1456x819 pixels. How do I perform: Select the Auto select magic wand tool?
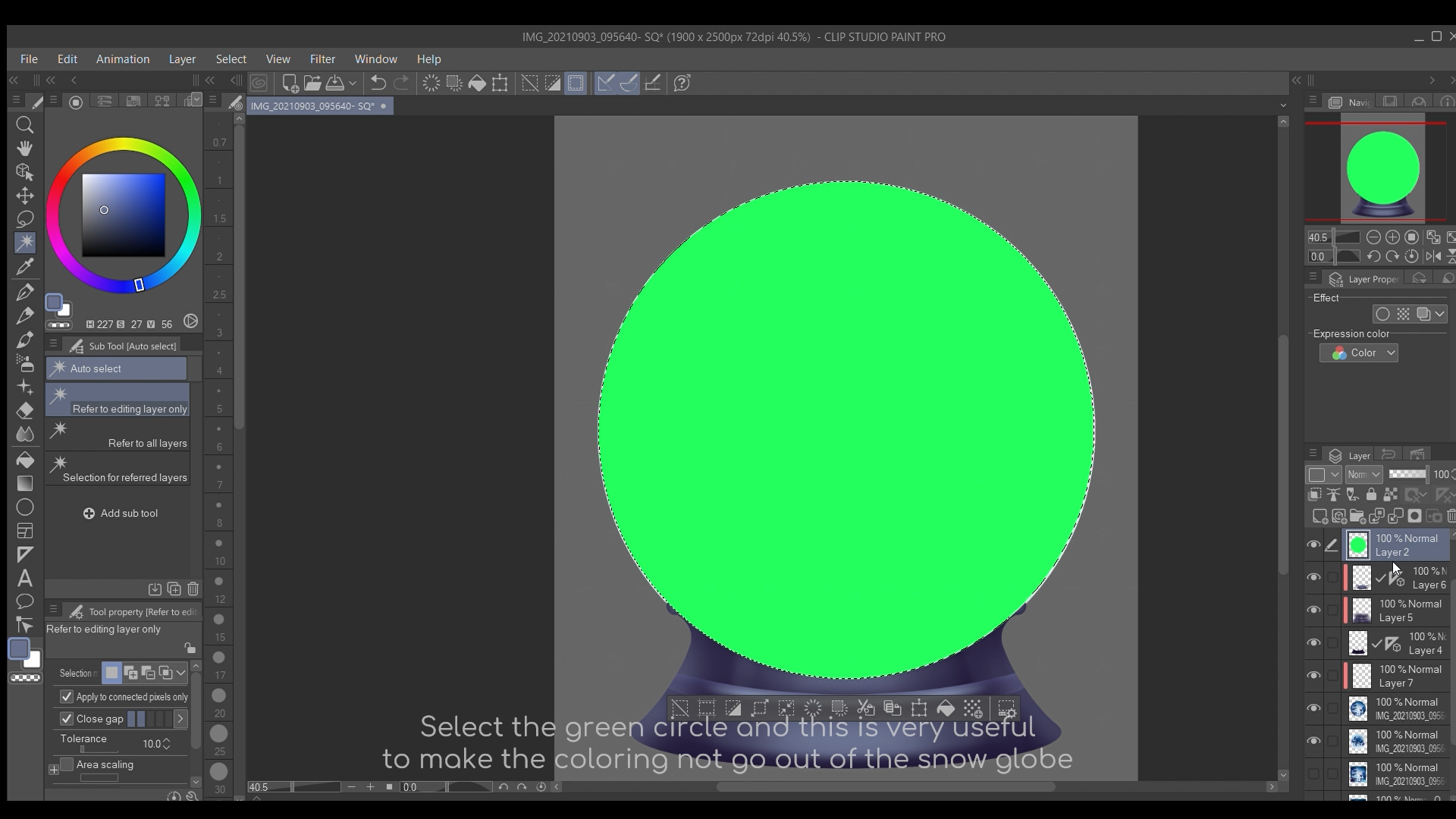tap(25, 243)
